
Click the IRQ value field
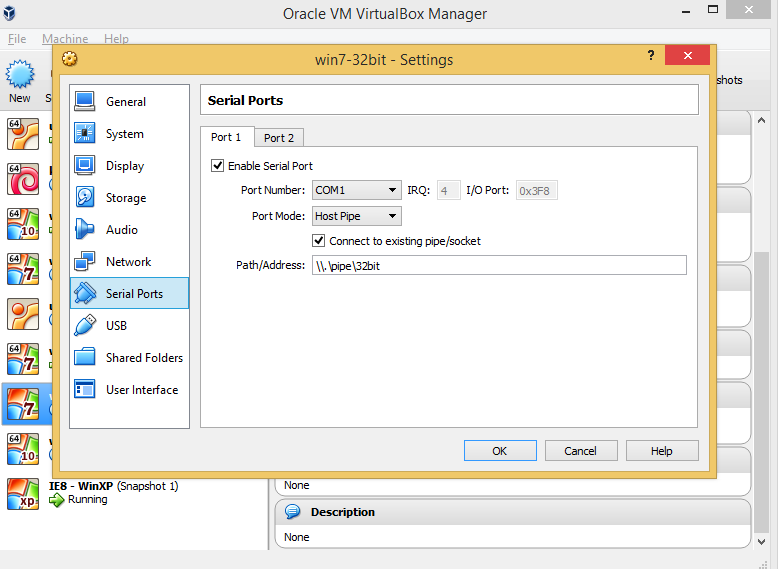coord(449,190)
